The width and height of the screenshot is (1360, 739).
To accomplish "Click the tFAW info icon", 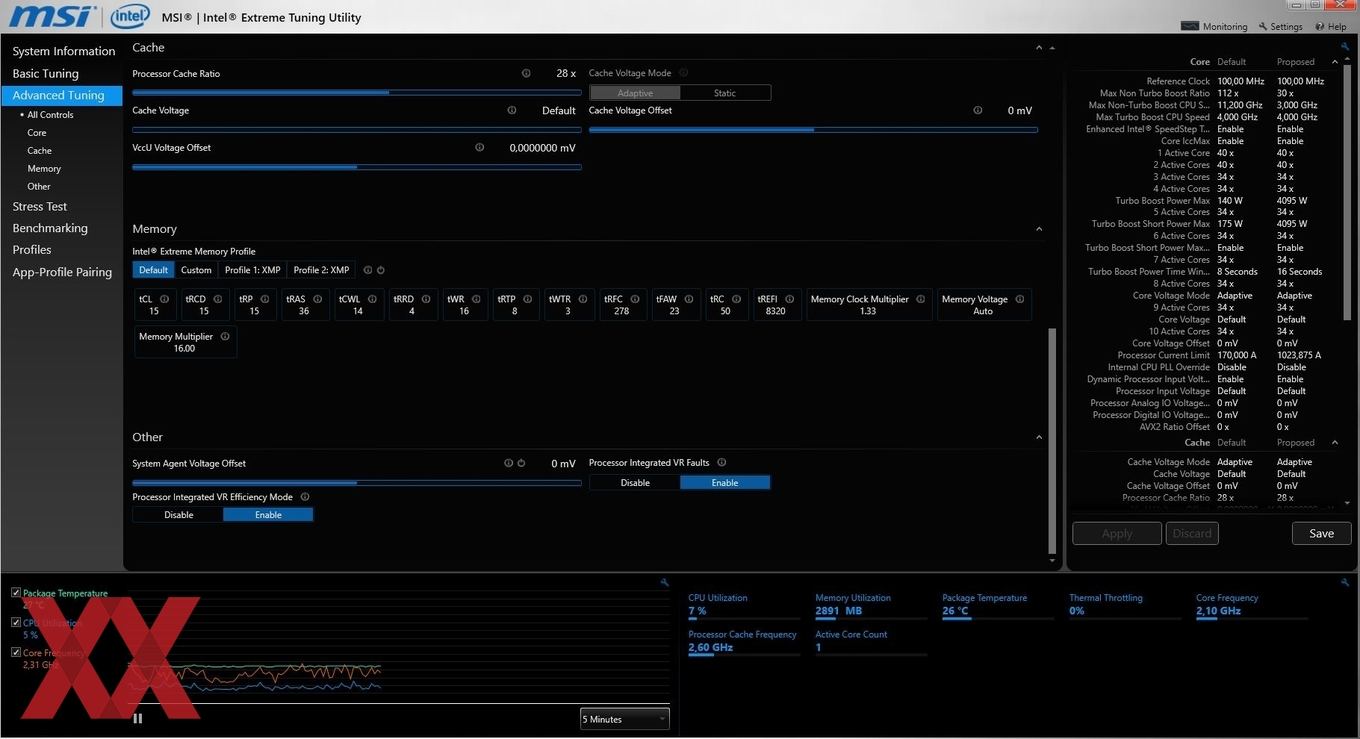I will tap(689, 299).
